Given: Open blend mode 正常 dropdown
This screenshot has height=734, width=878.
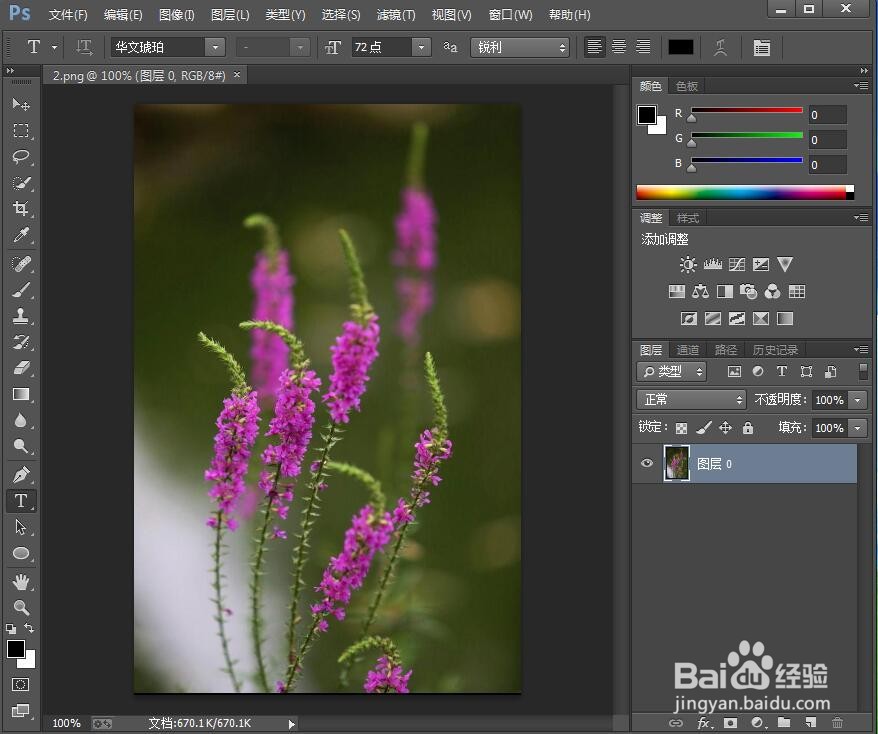Looking at the screenshot, I should (x=692, y=400).
